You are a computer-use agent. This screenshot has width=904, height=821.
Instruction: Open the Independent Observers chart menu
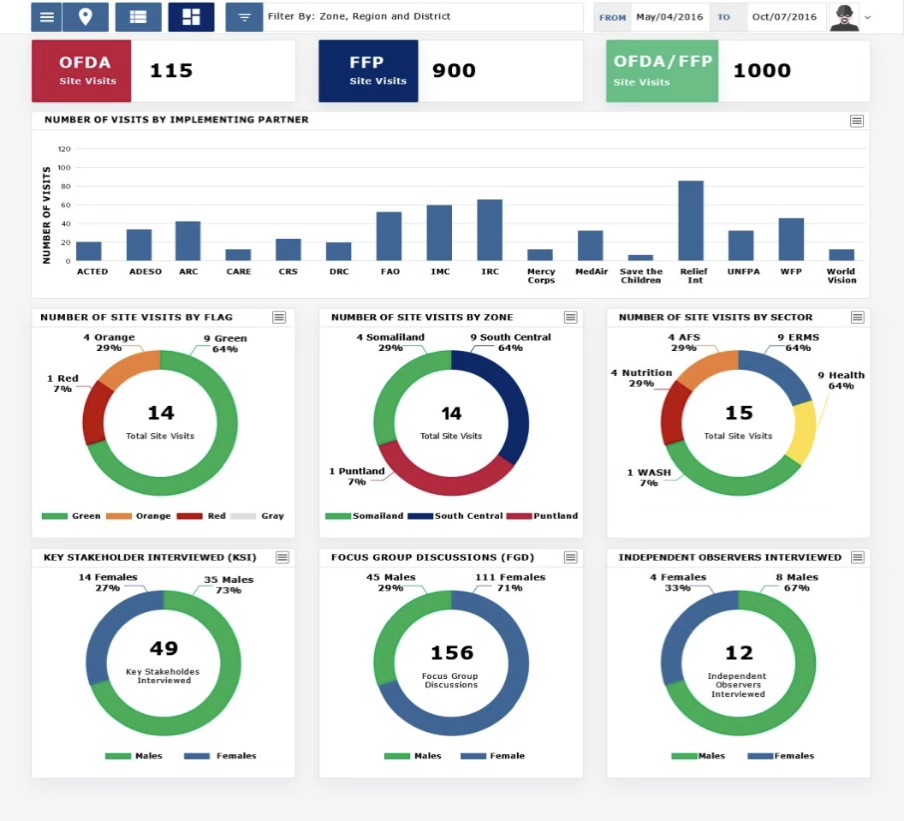click(857, 557)
